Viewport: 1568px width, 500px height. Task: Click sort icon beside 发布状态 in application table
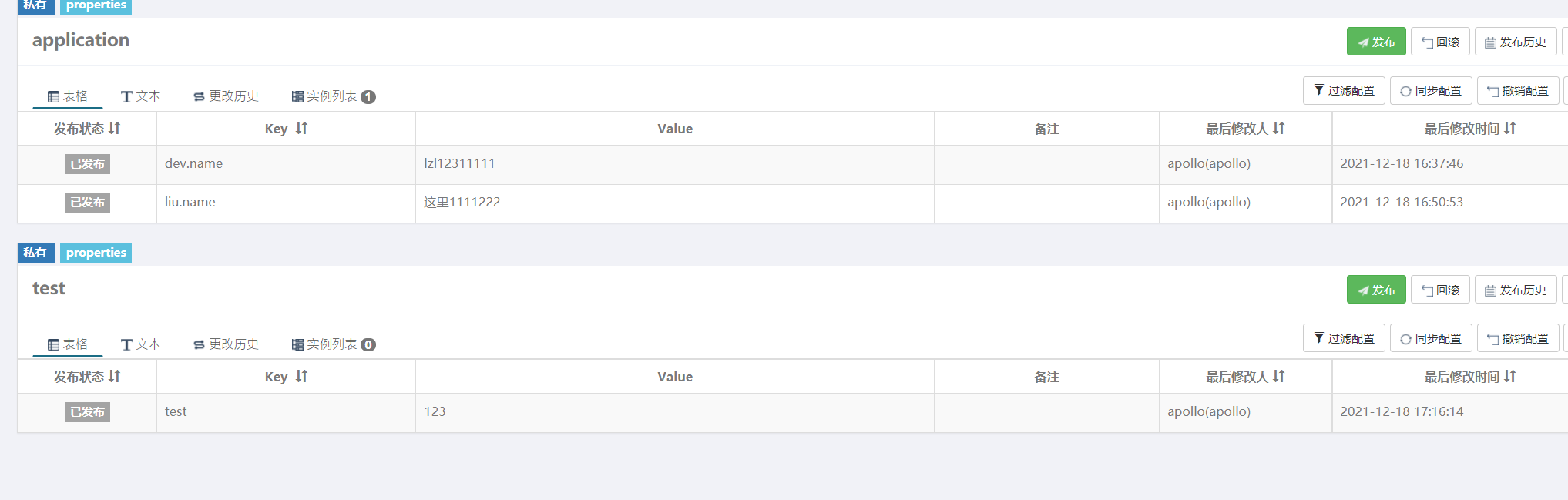coord(115,129)
